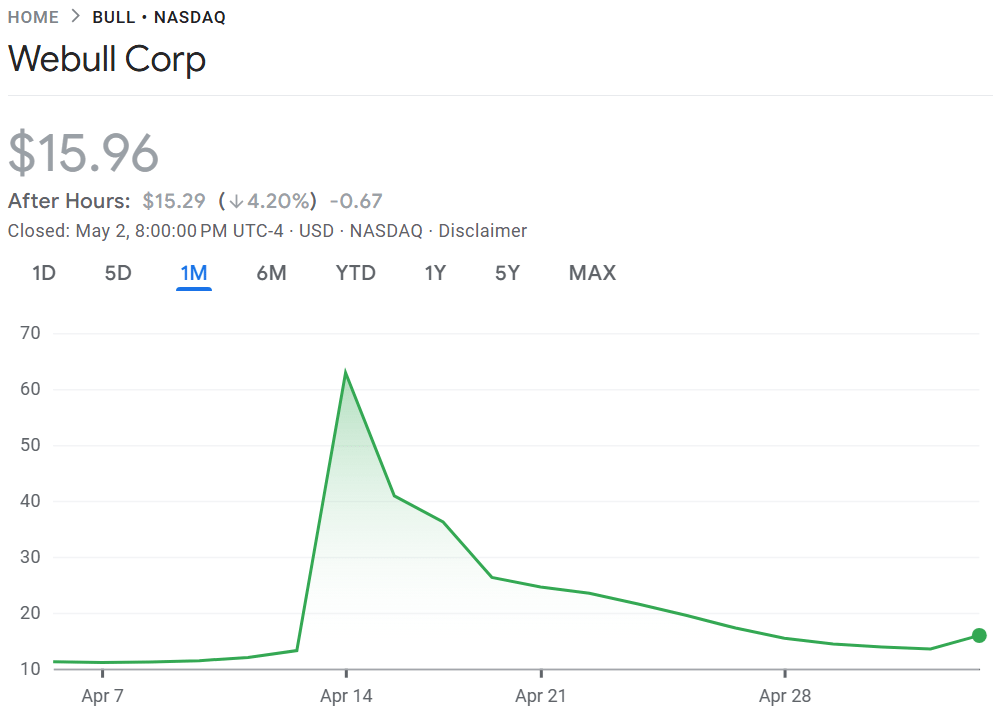Click the $15.96 closing price
Viewport: 993px width, 712px height.
(x=83, y=152)
